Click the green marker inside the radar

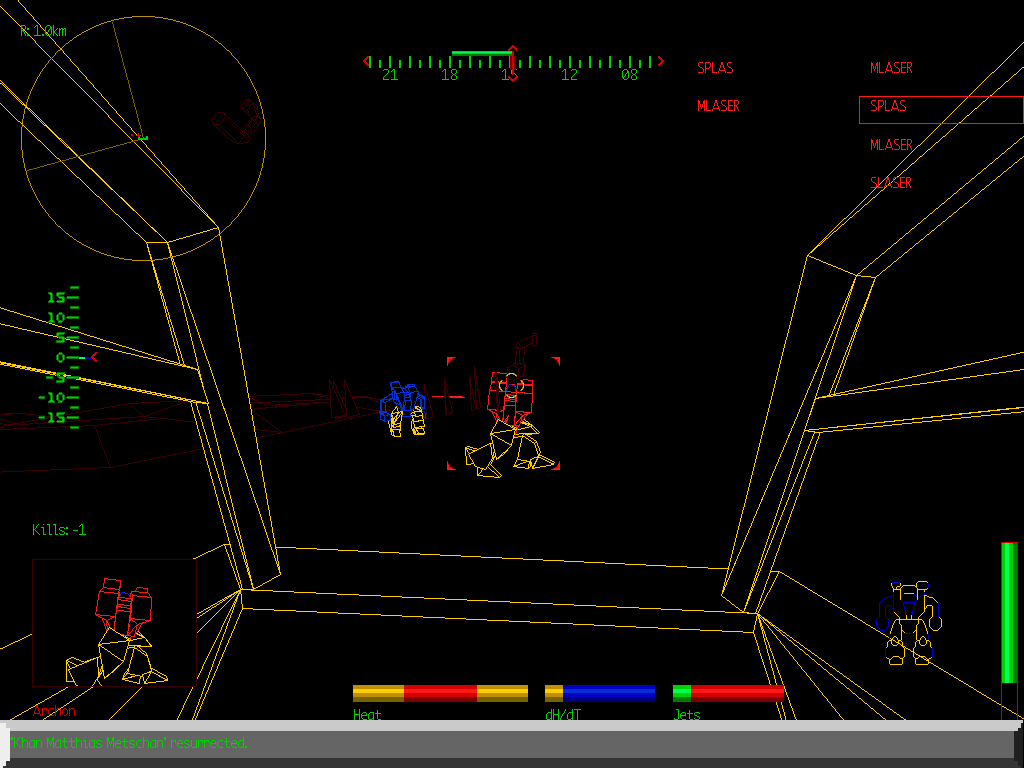coord(143,137)
